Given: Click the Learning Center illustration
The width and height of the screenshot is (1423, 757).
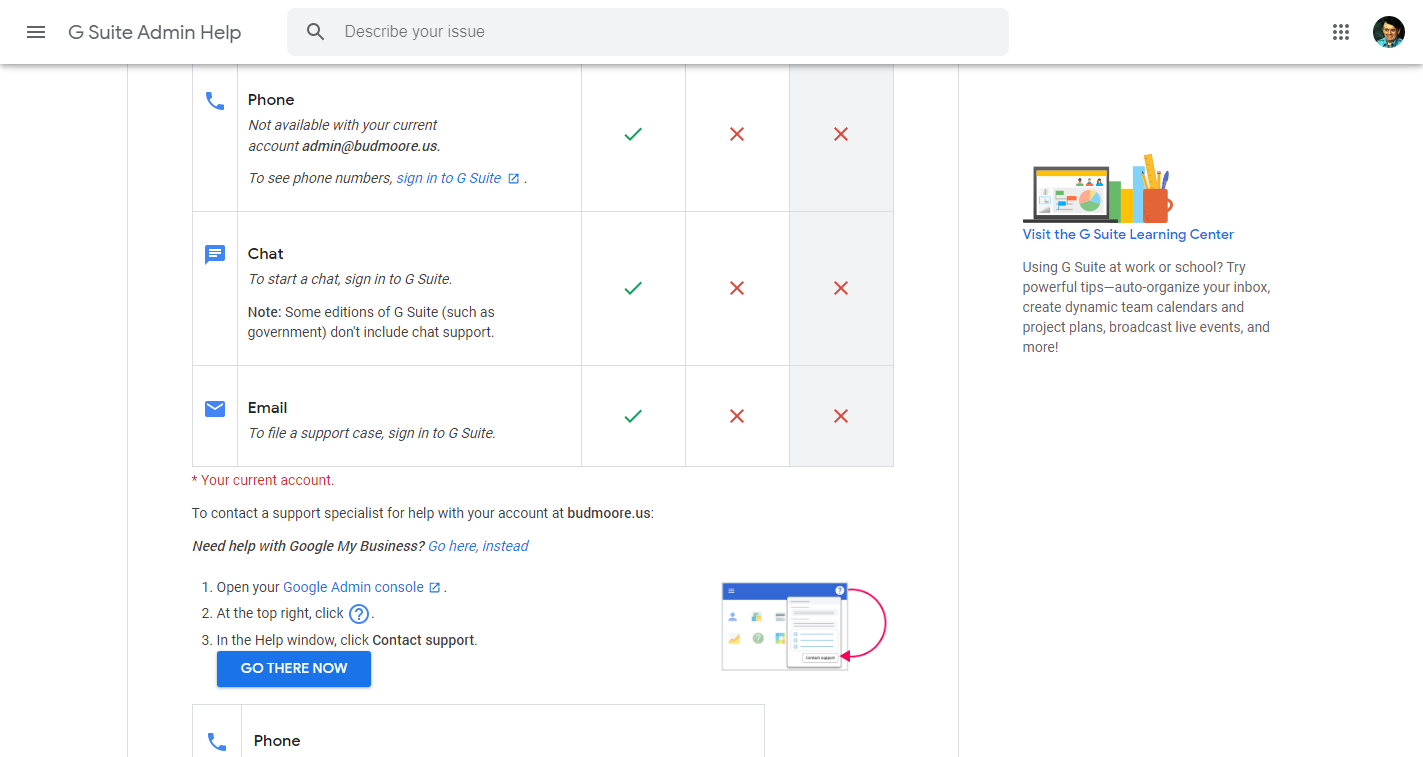Looking at the screenshot, I should 1097,189.
